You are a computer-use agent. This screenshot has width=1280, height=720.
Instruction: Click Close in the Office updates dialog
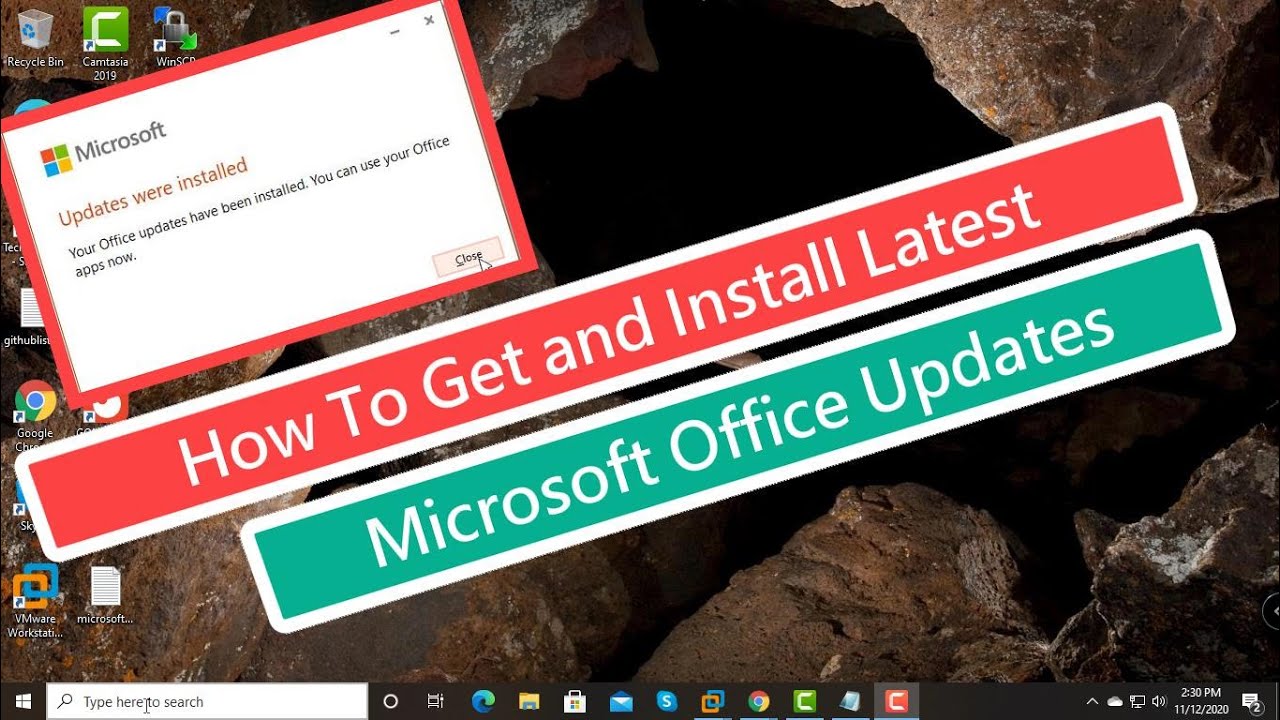469,258
